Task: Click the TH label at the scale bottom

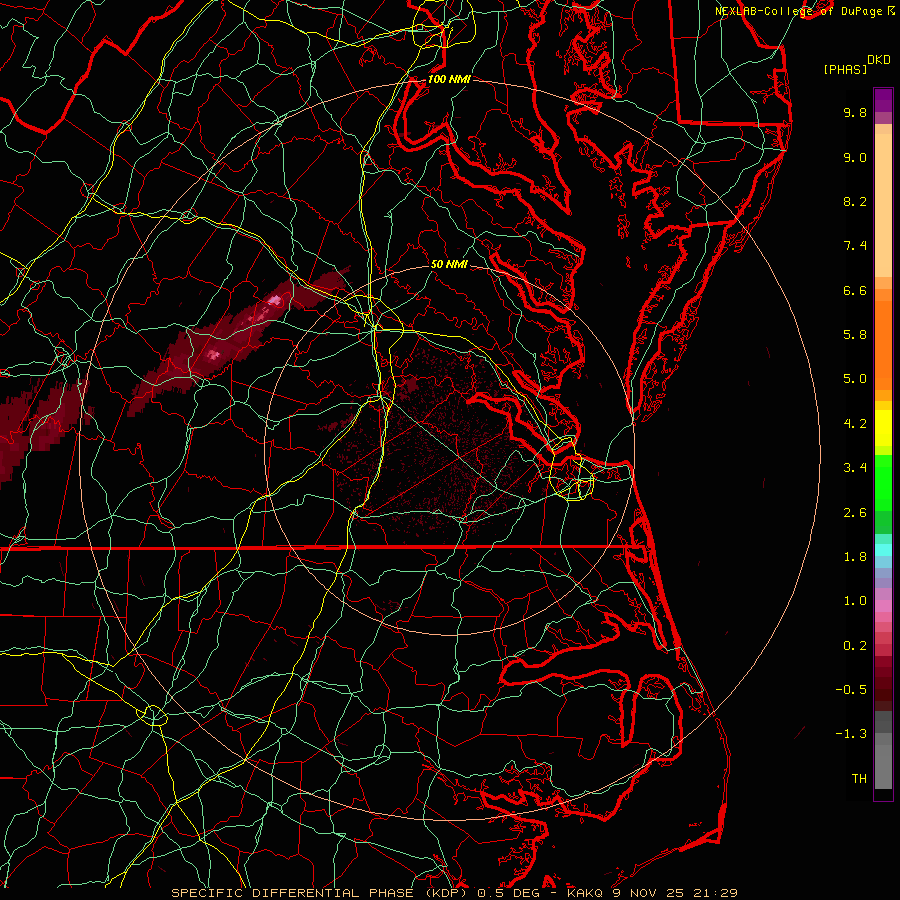Action: (859, 779)
